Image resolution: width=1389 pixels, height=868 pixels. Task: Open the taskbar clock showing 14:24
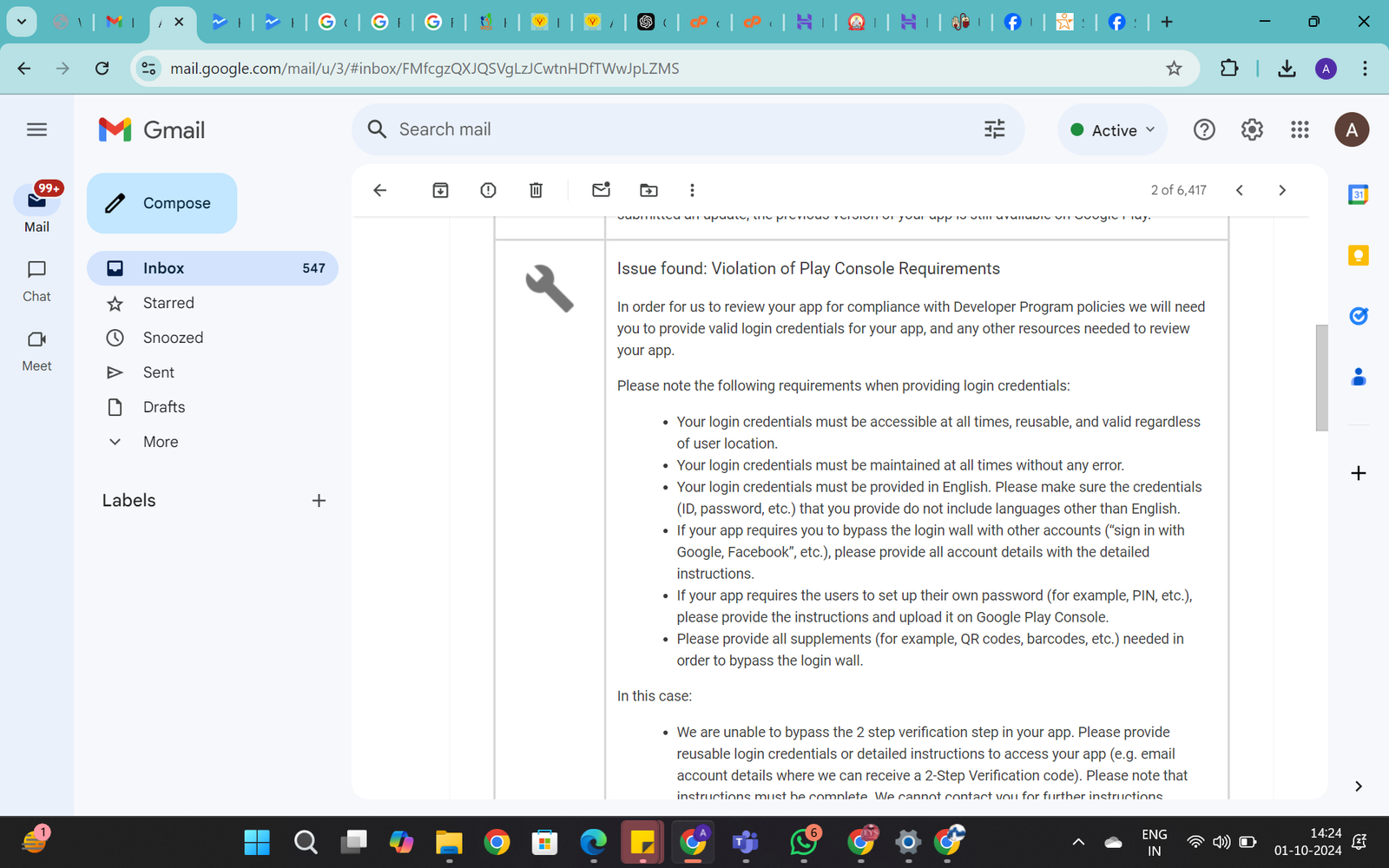pos(1308,842)
